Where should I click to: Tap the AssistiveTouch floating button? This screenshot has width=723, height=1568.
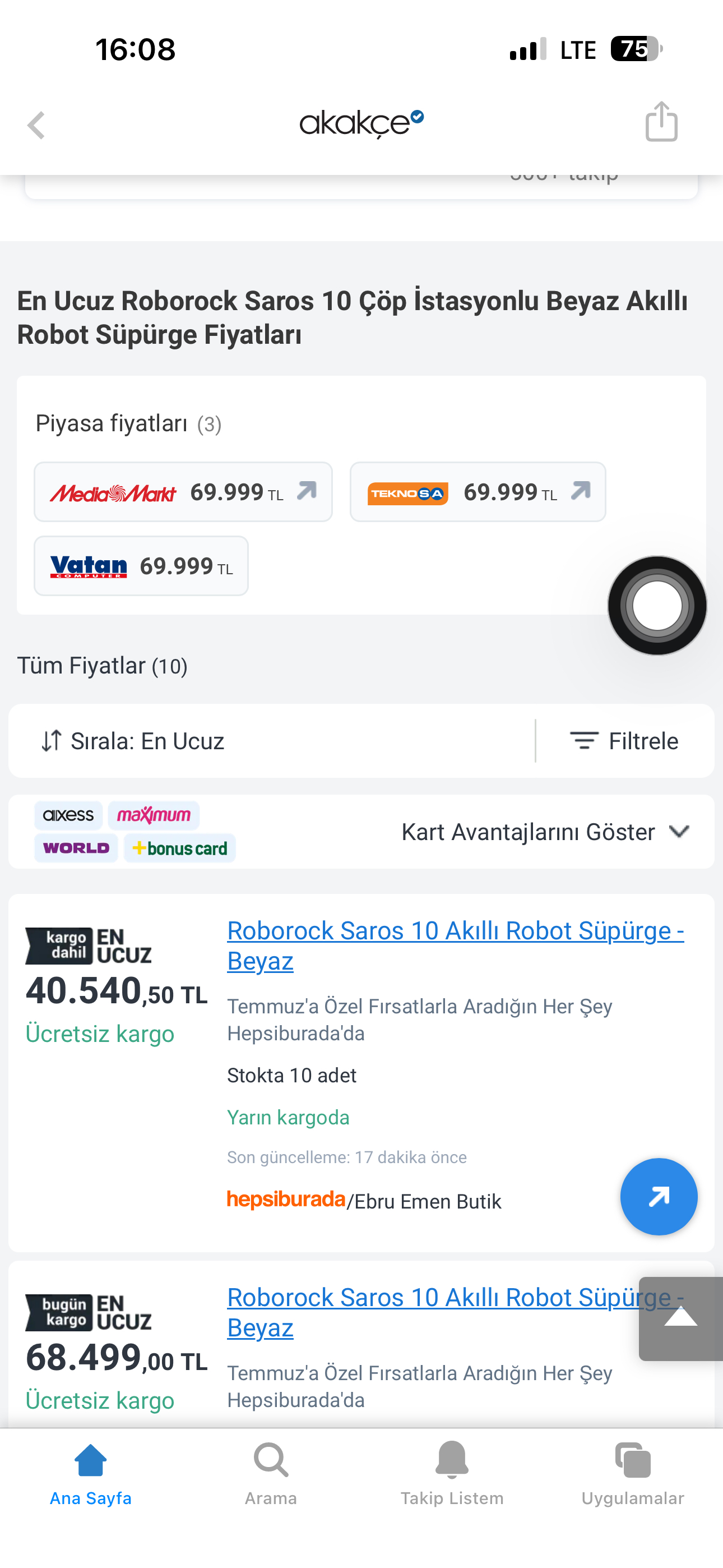pos(657,605)
